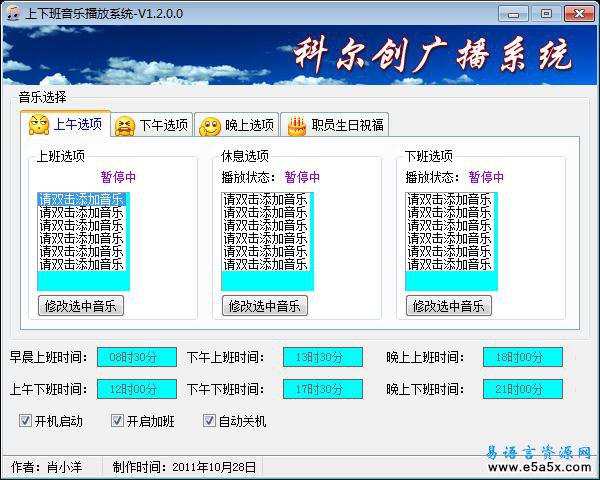Select last 请双击添加音乐 entry in 上班选项 list
Image resolution: width=600 pixels, height=480 pixels.
82,264
